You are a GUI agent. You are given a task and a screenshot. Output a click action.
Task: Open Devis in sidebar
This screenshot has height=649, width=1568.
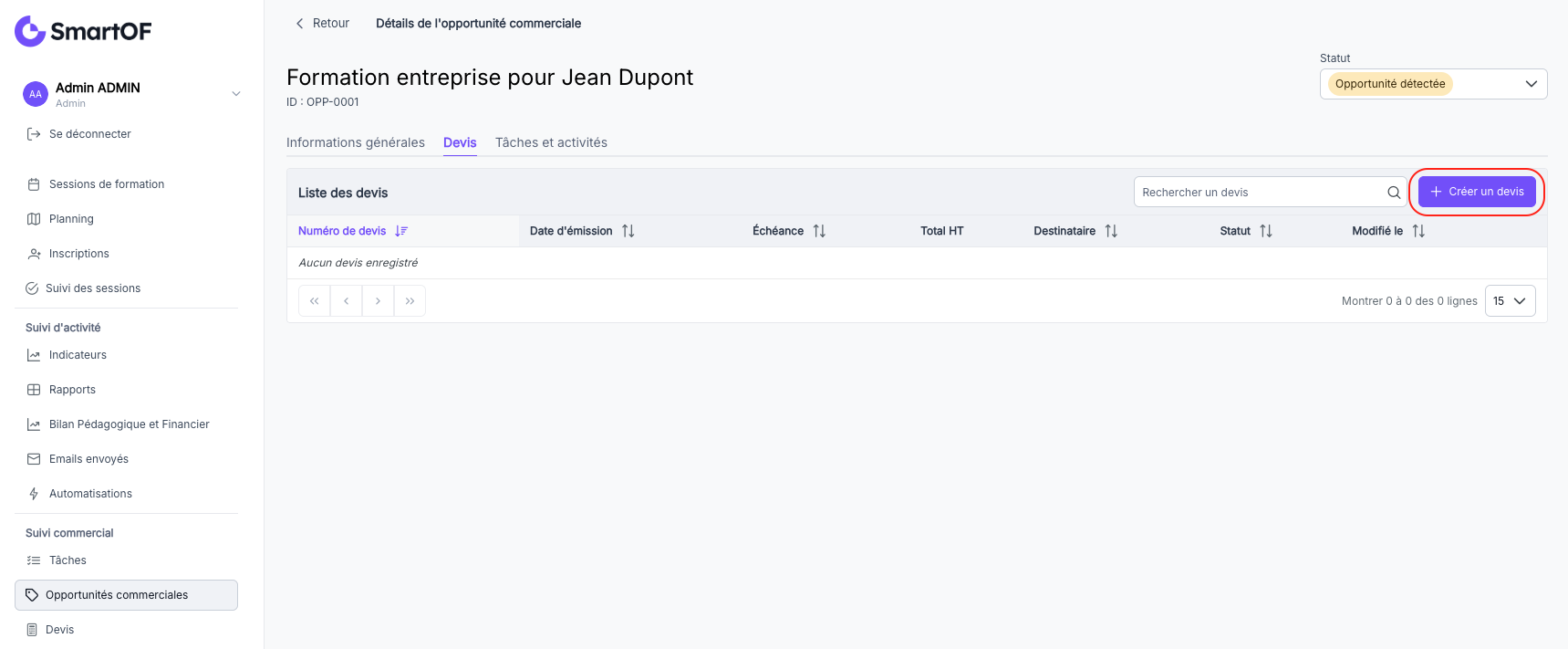tap(59, 630)
